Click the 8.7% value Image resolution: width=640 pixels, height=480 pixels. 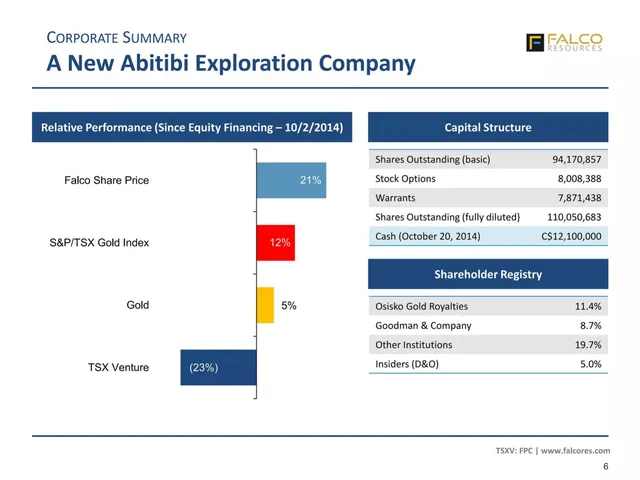coord(591,325)
